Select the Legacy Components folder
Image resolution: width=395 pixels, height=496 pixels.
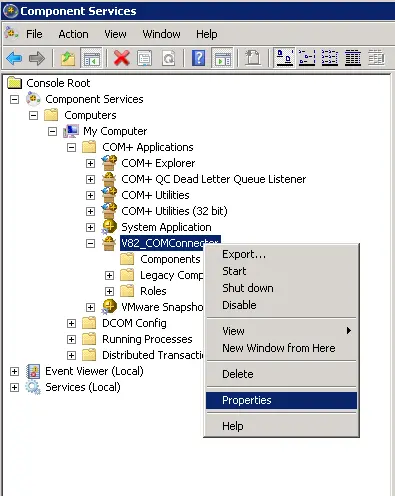pyautogui.click(x=172, y=275)
